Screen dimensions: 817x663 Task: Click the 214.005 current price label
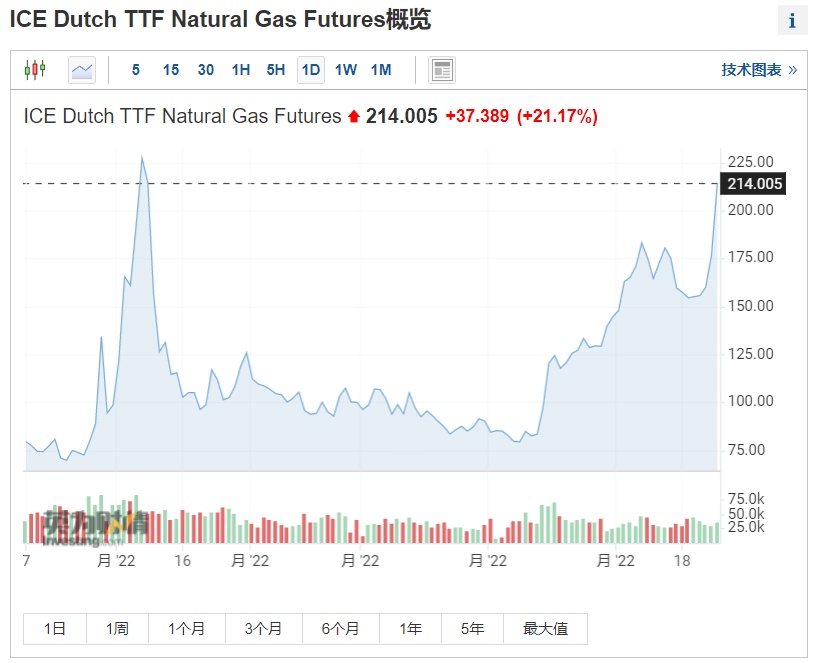754,184
